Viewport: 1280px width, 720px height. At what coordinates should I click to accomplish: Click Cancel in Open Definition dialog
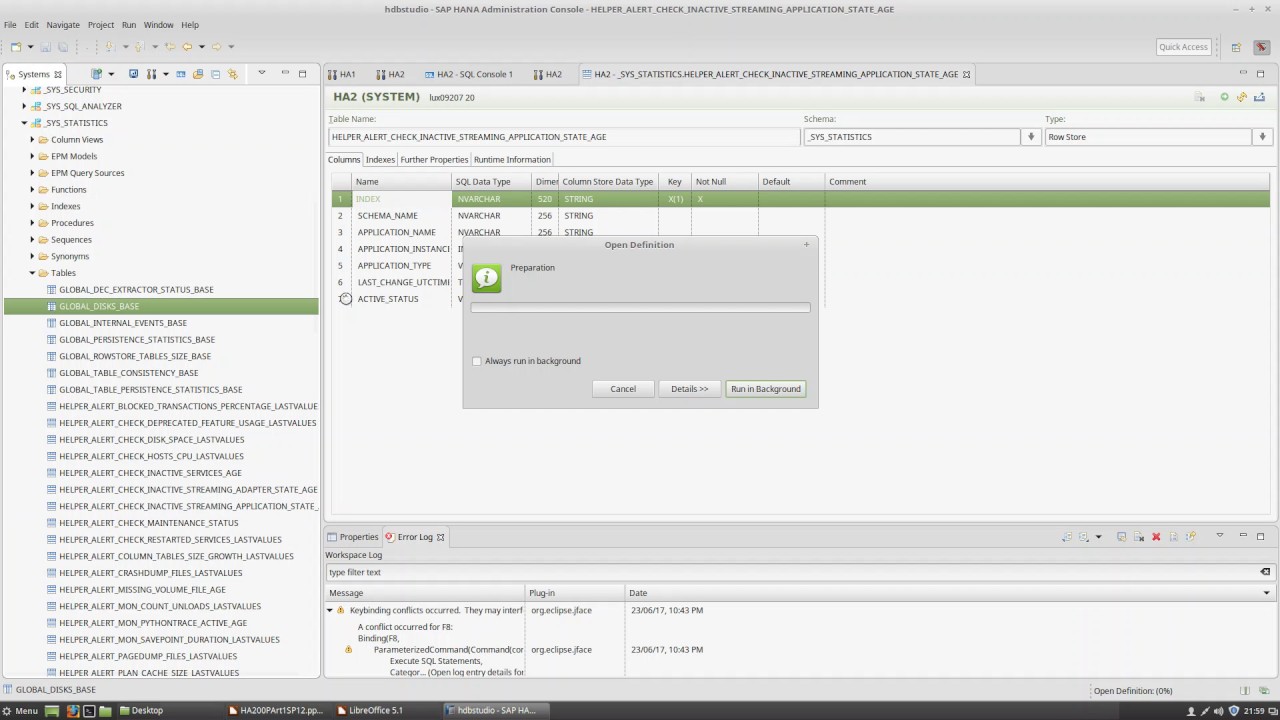pyautogui.click(x=623, y=389)
